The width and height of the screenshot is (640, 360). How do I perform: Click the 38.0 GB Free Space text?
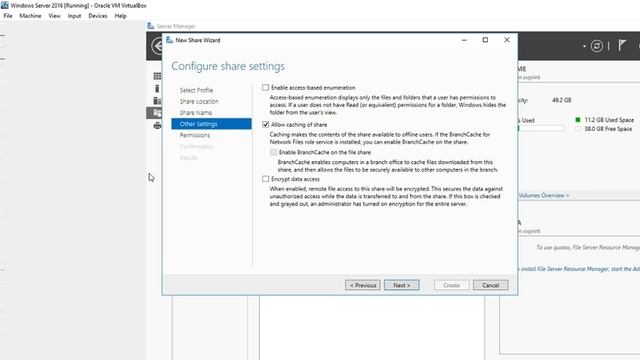(x=608, y=129)
